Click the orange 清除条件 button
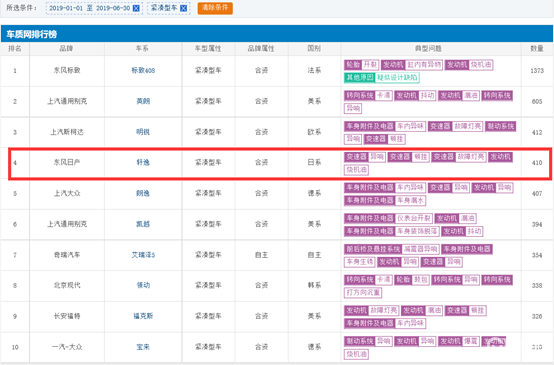Screen dimensions: 554x365 215,8
